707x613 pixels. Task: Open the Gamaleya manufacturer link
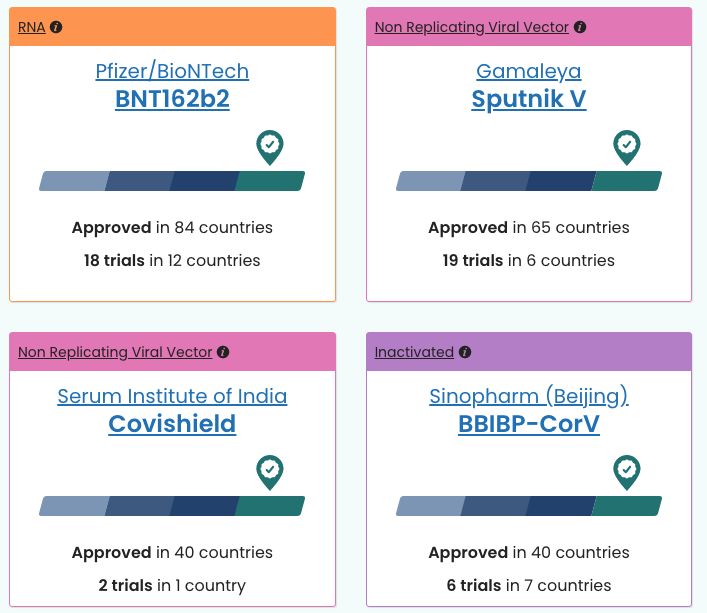(x=529, y=71)
